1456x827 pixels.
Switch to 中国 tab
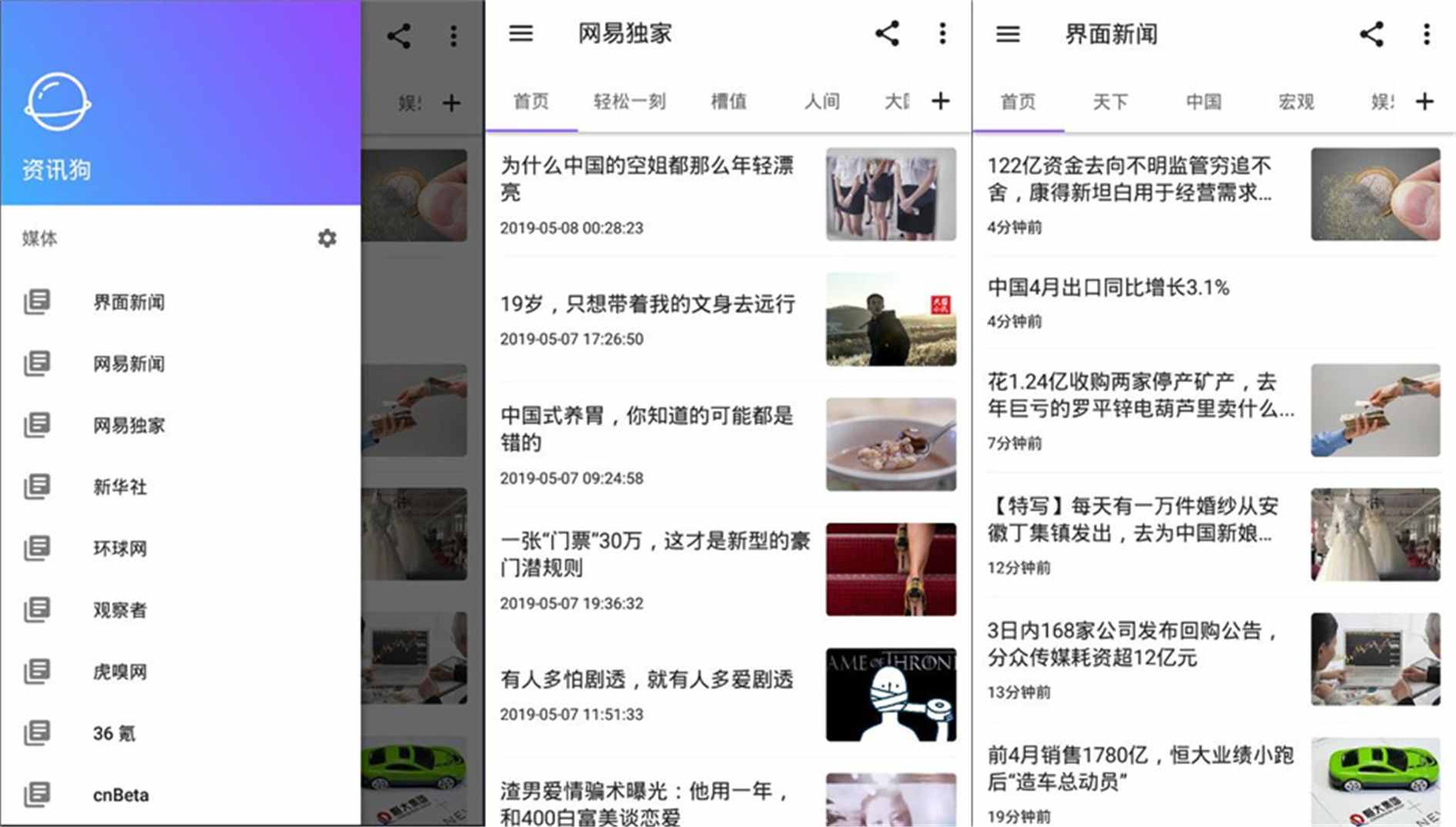1204,101
